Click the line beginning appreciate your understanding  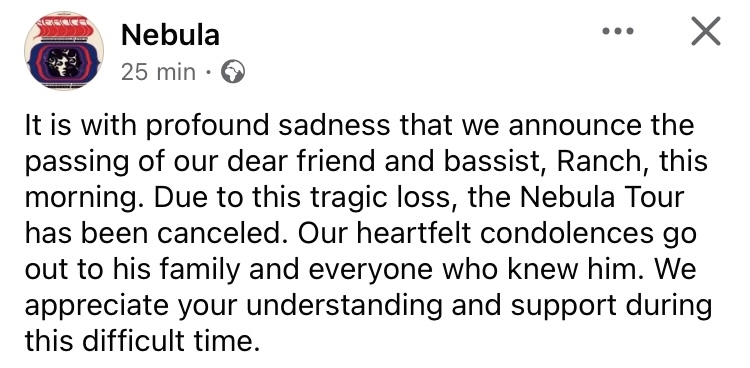368,307
